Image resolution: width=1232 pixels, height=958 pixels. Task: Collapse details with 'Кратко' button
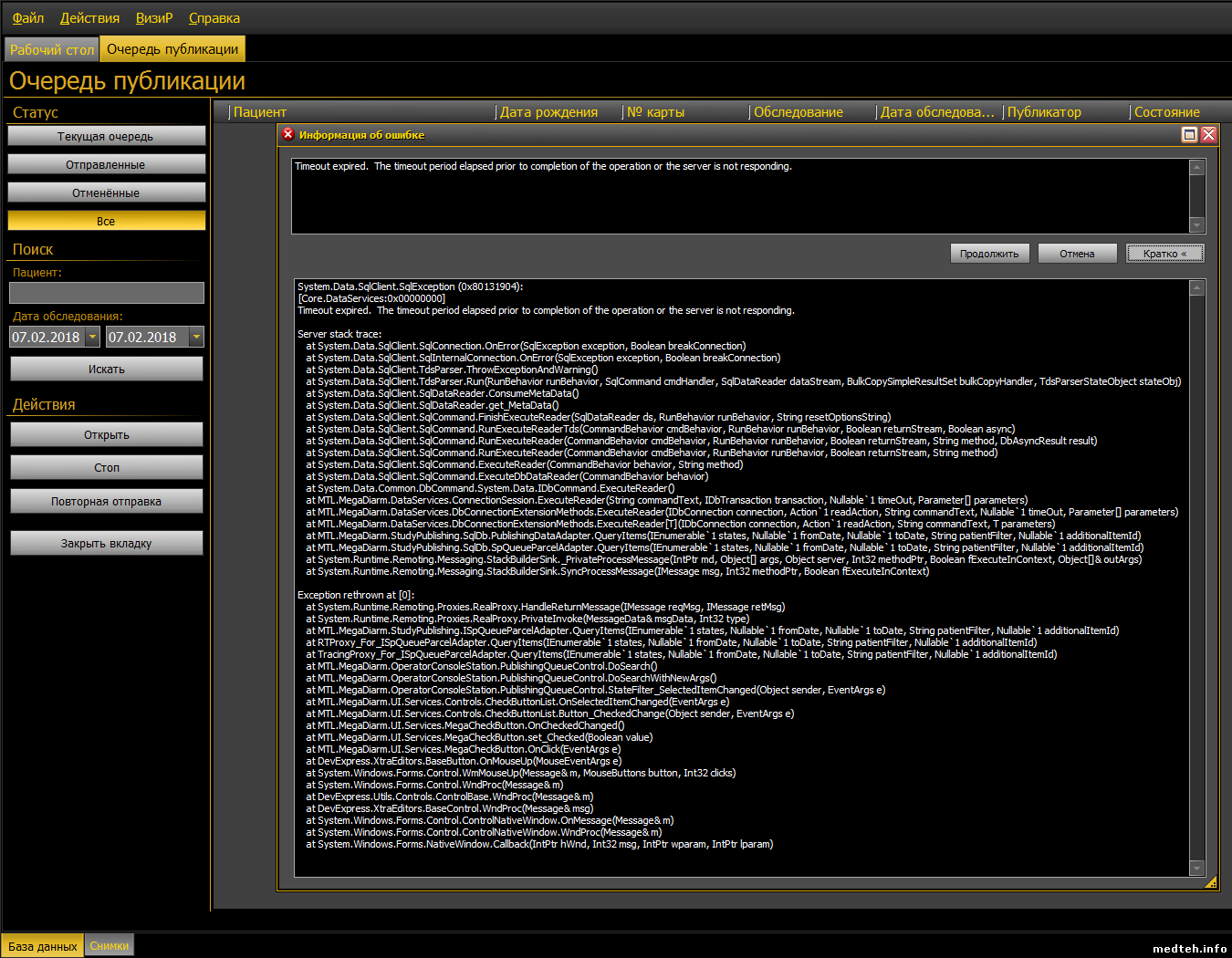point(1164,254)
